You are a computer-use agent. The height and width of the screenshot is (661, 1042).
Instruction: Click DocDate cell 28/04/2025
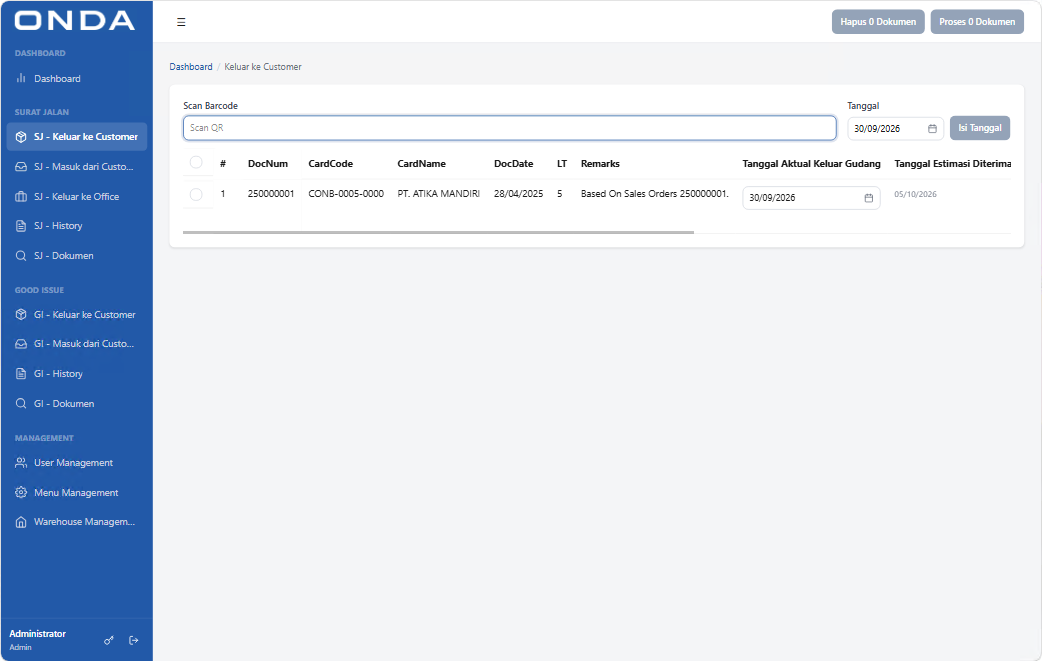point(518,194)
